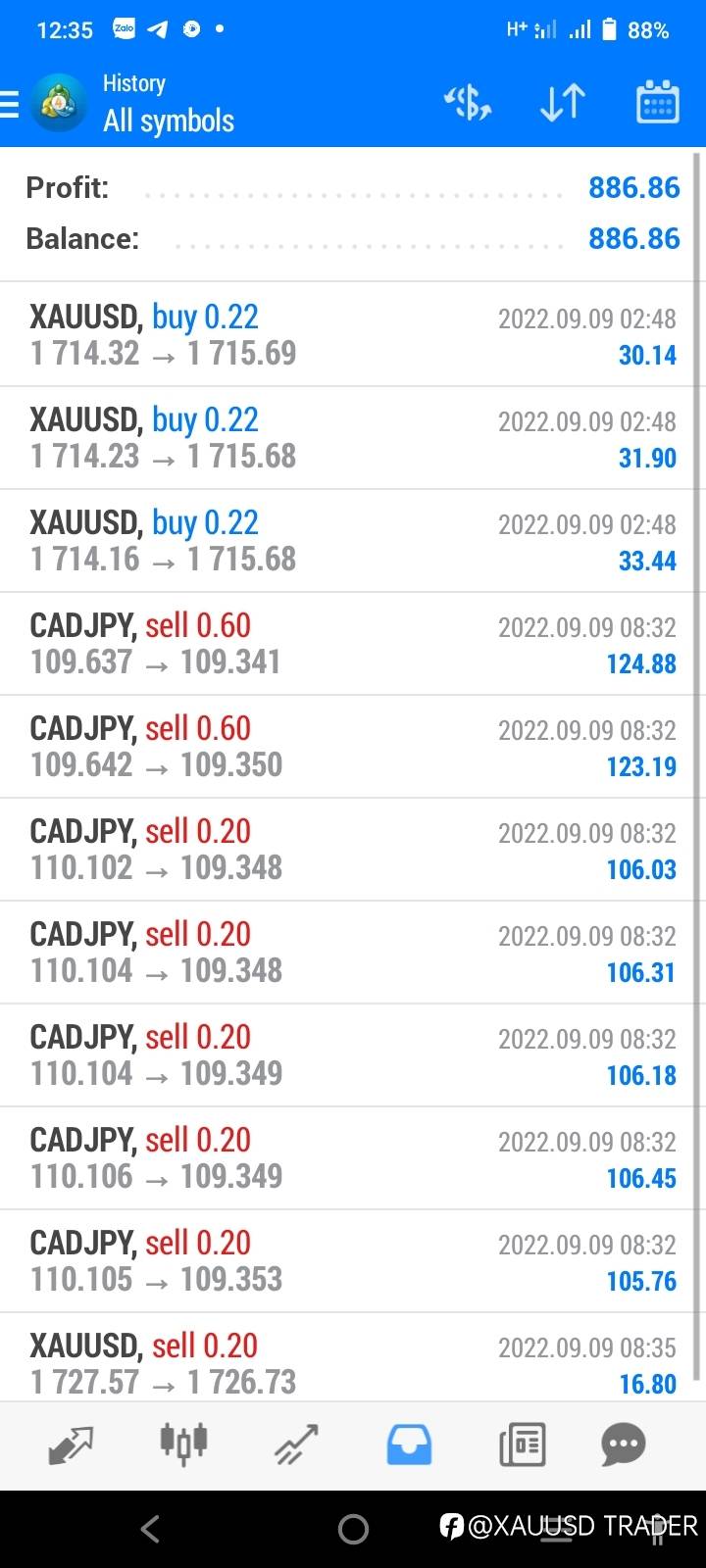This screenshot has width=706, height=1568.
Task: Tap the CADJPY trade with 105.76 profit
Action: click(351, 1260)
